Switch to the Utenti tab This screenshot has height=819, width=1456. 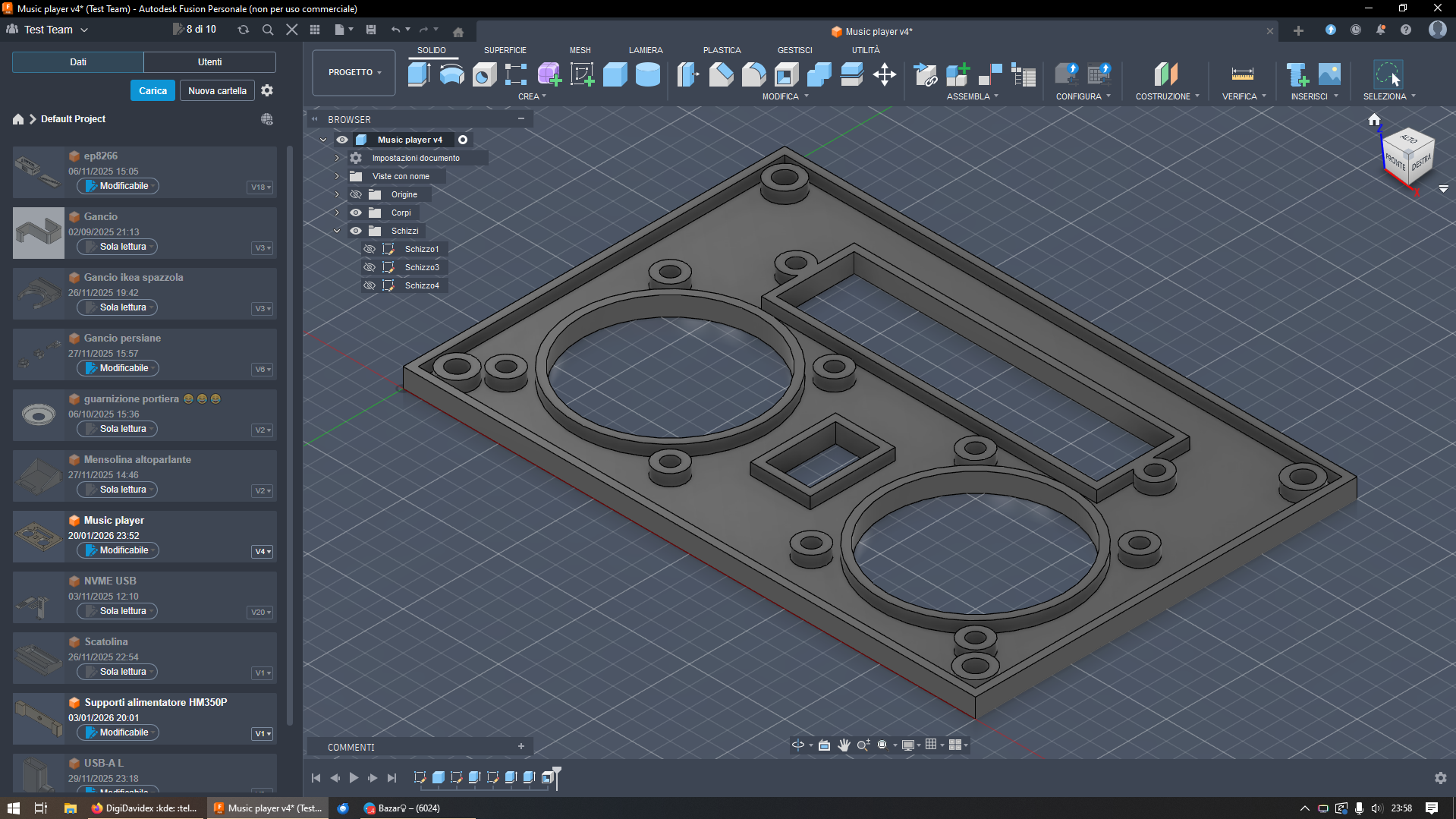click(209, 62)
